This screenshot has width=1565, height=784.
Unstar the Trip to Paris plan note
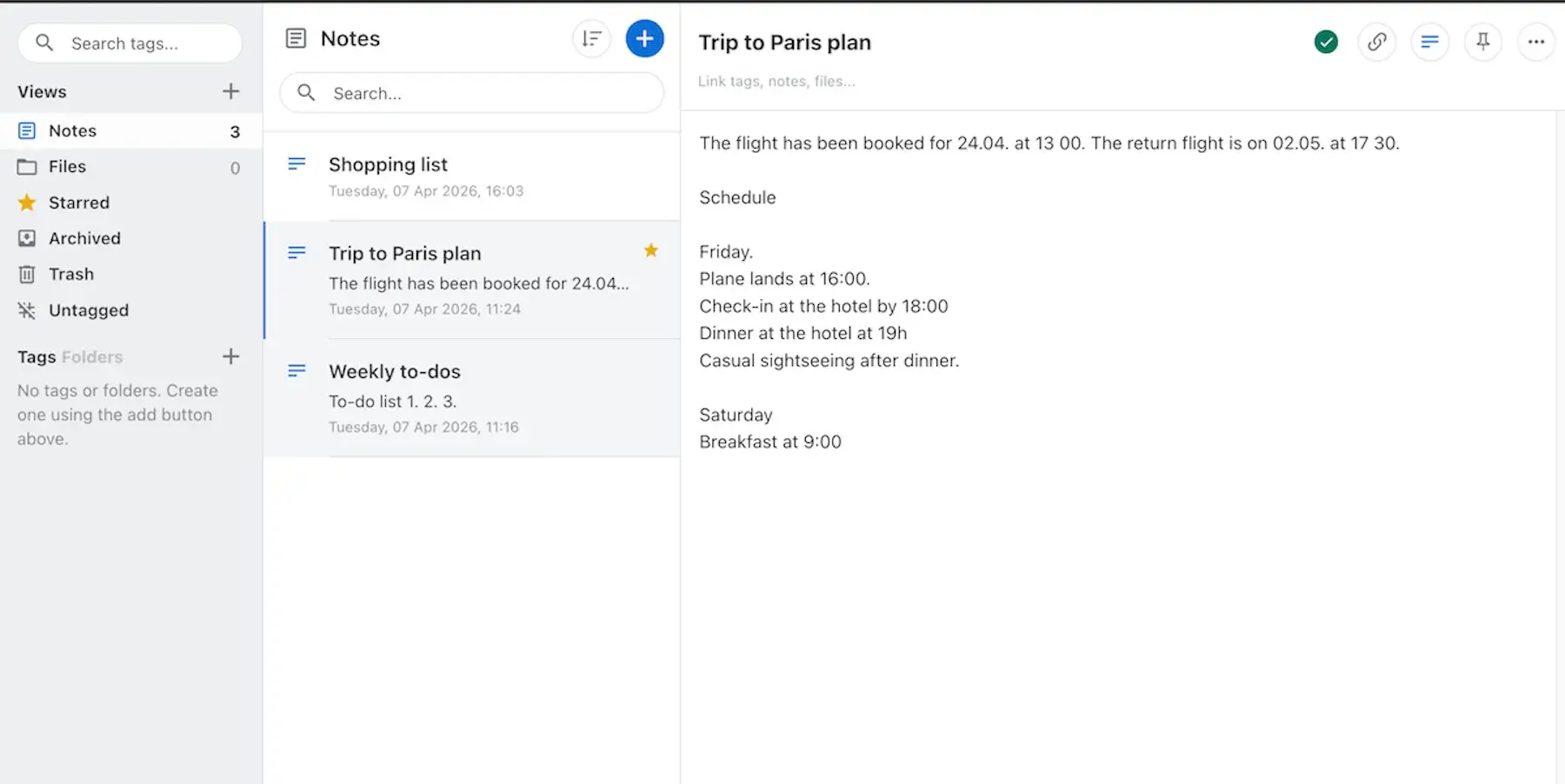(x=650, y=250)
